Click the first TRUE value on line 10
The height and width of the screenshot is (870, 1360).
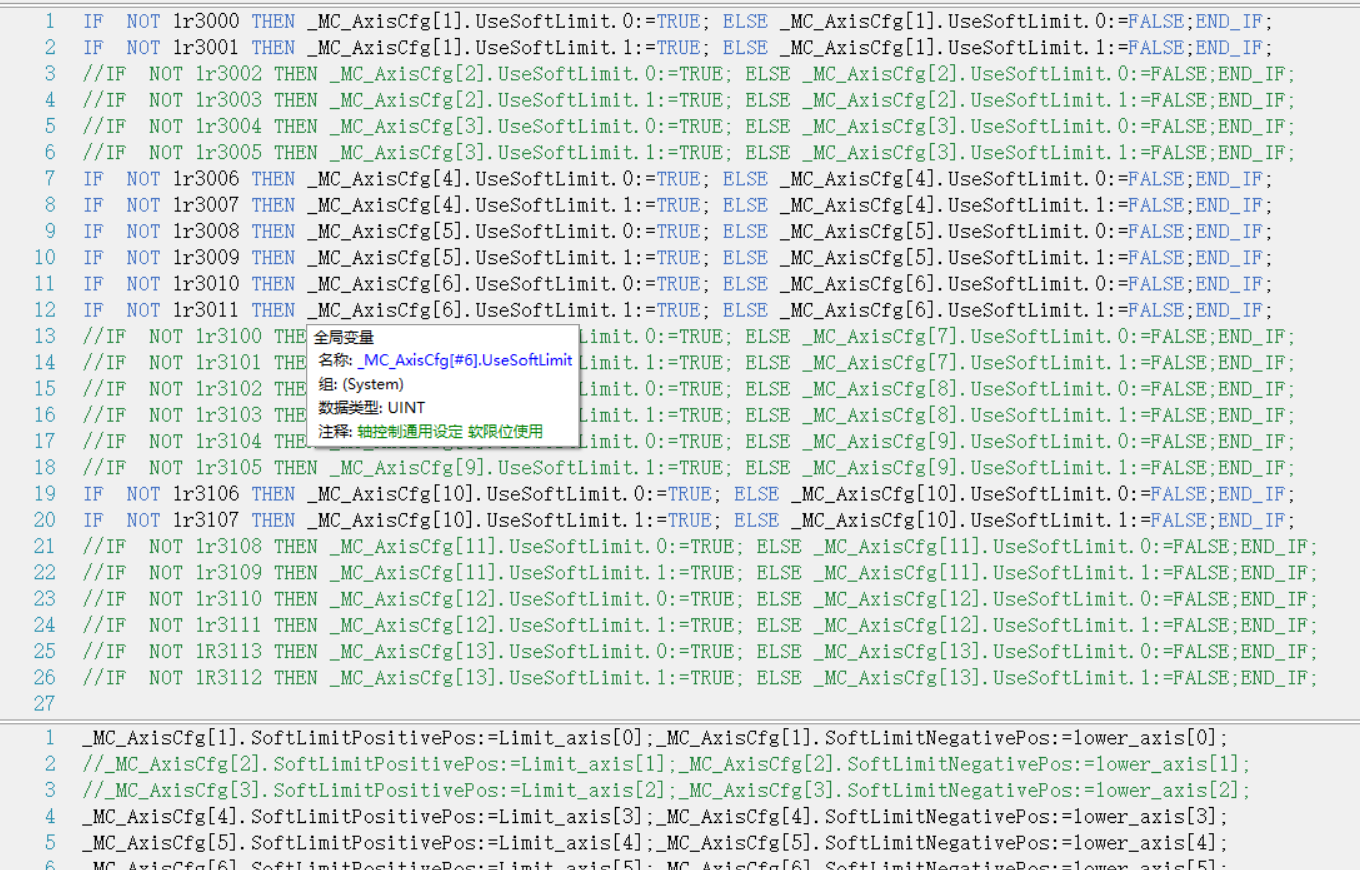[x=679, y=258]
